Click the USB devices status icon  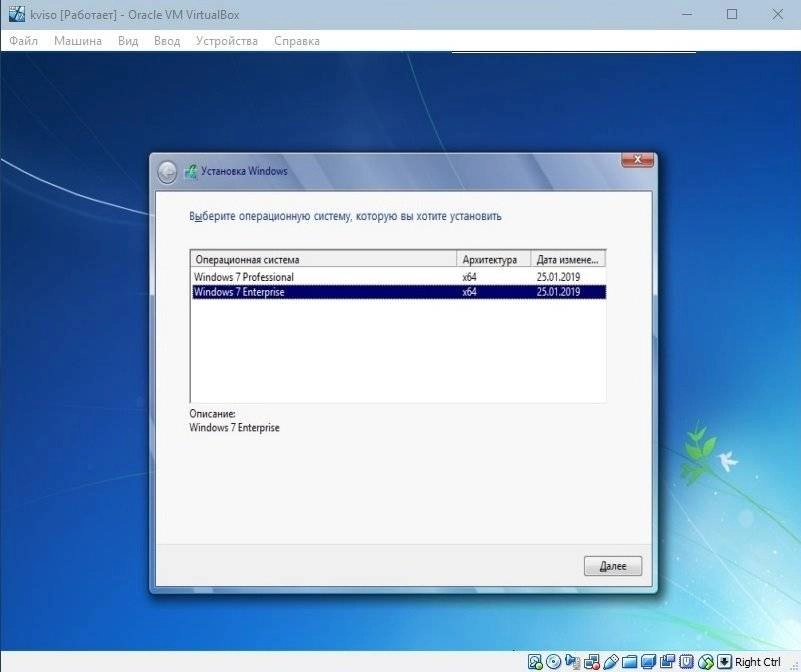point(611,662)
